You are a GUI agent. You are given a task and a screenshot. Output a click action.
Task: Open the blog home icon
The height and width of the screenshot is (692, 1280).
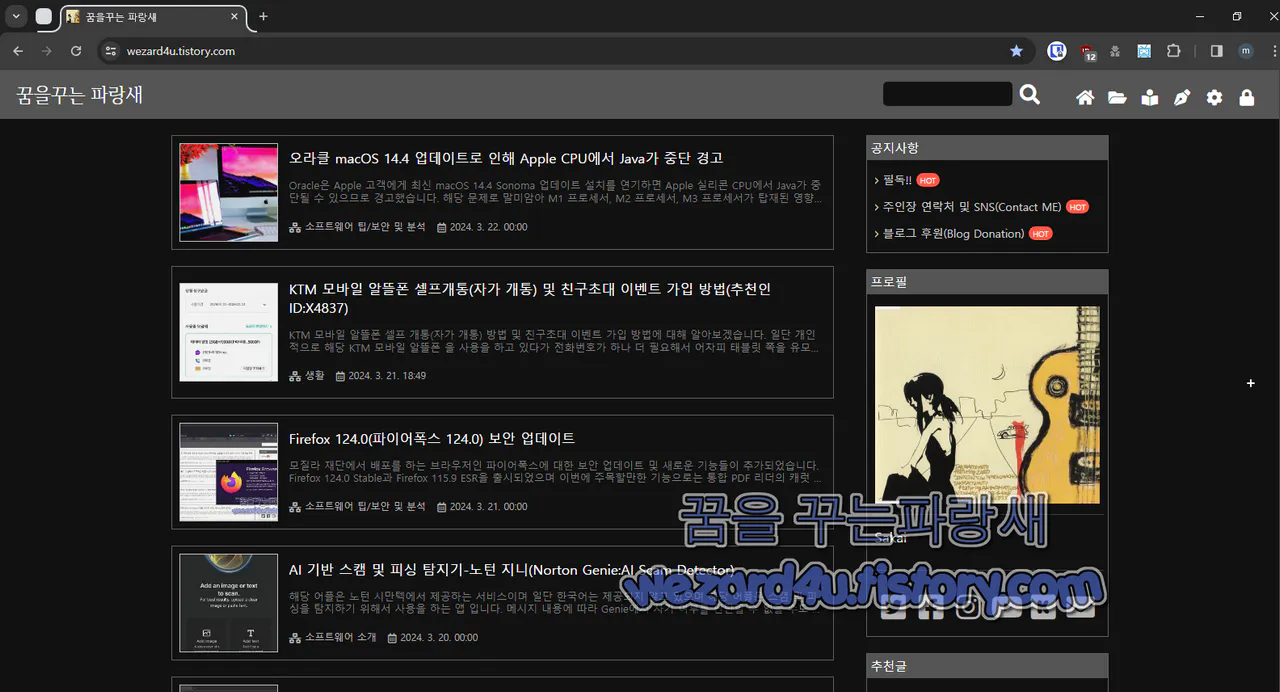coord(1085,97)
